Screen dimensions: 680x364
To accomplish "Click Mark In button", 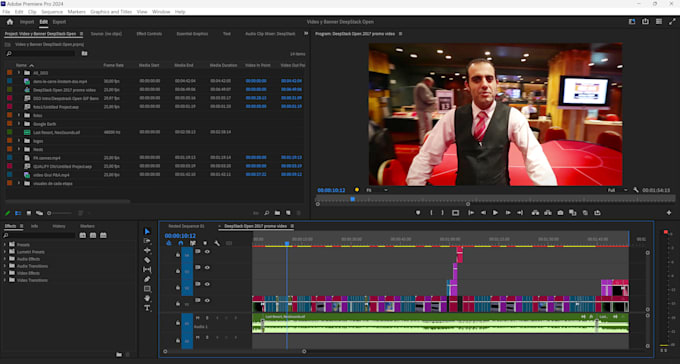I will click(431, 213).
